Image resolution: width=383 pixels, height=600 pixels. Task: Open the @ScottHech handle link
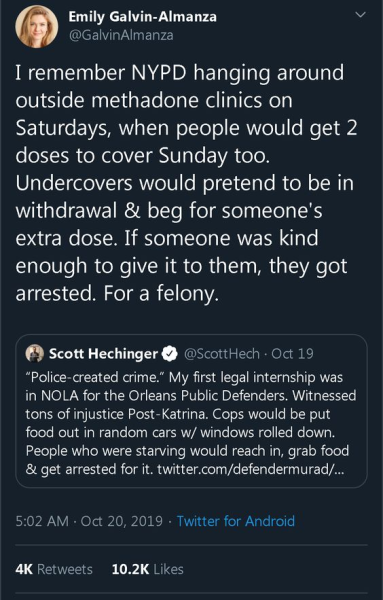pyautogui.click(x=222, y=354)
